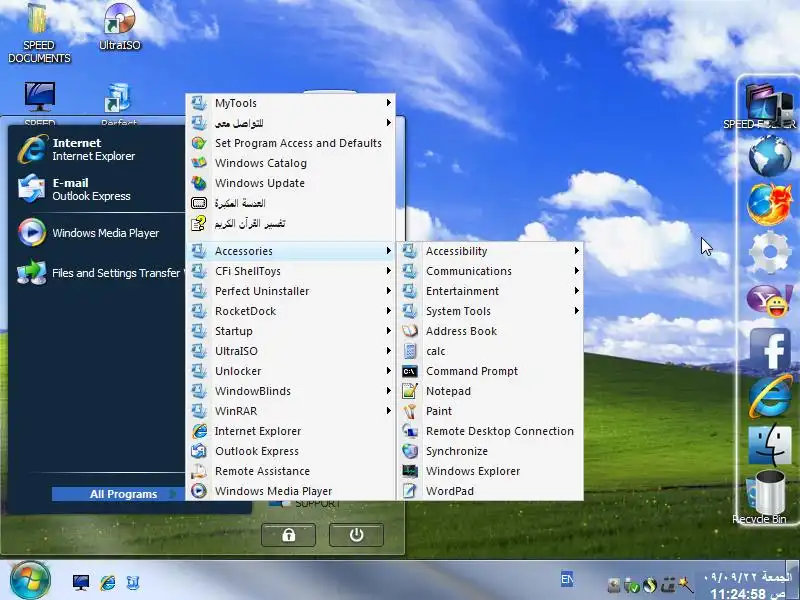Expand the Accessibility submenu
800x600 pixels.
coord(490,251)
